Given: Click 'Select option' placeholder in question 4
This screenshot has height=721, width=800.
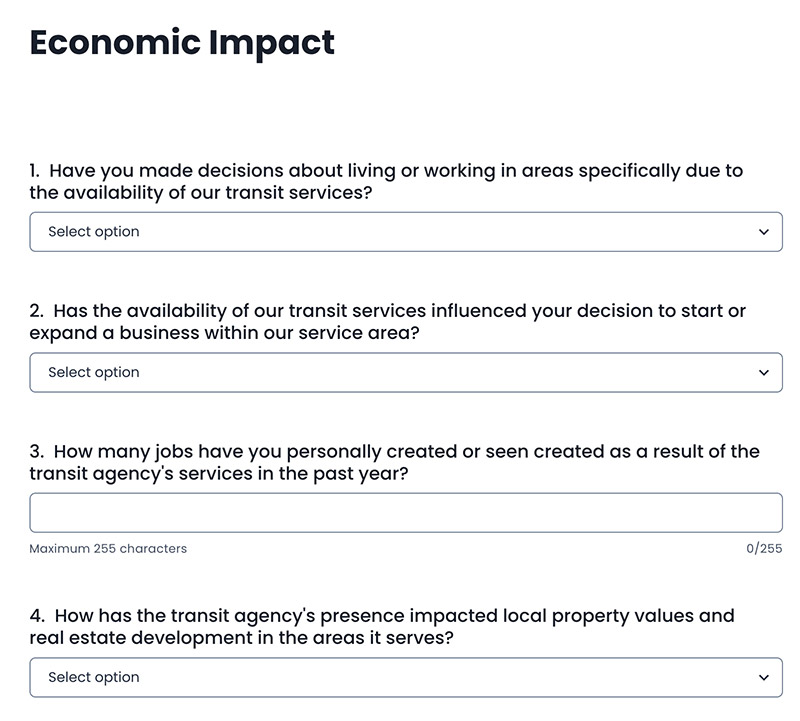Looking at the screenshot, I should [94, 678].
